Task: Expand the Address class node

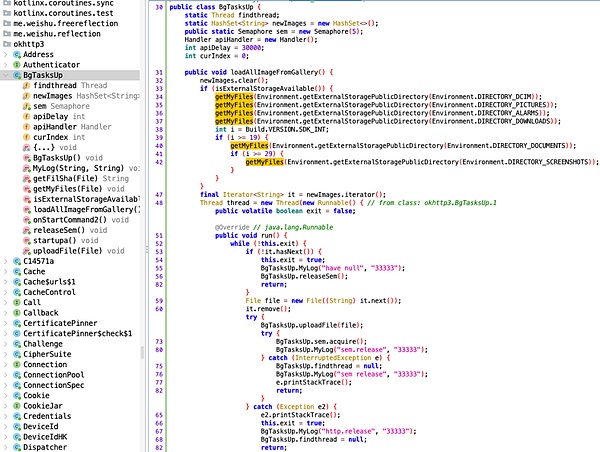Action: [x=5, y=54]
